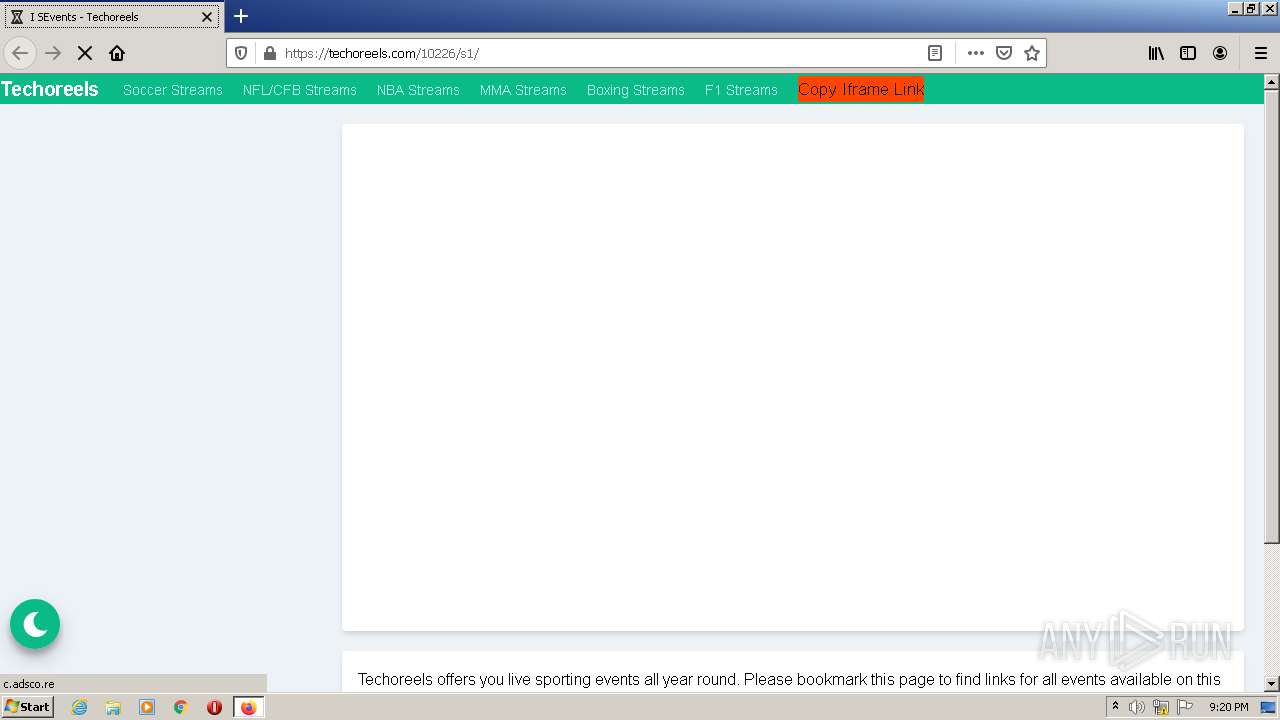Image resolution: width=1280 pixels, height=720 pixels.
Task: Click the page scrollbar down arrow
Action: (x=1272, y=684)
